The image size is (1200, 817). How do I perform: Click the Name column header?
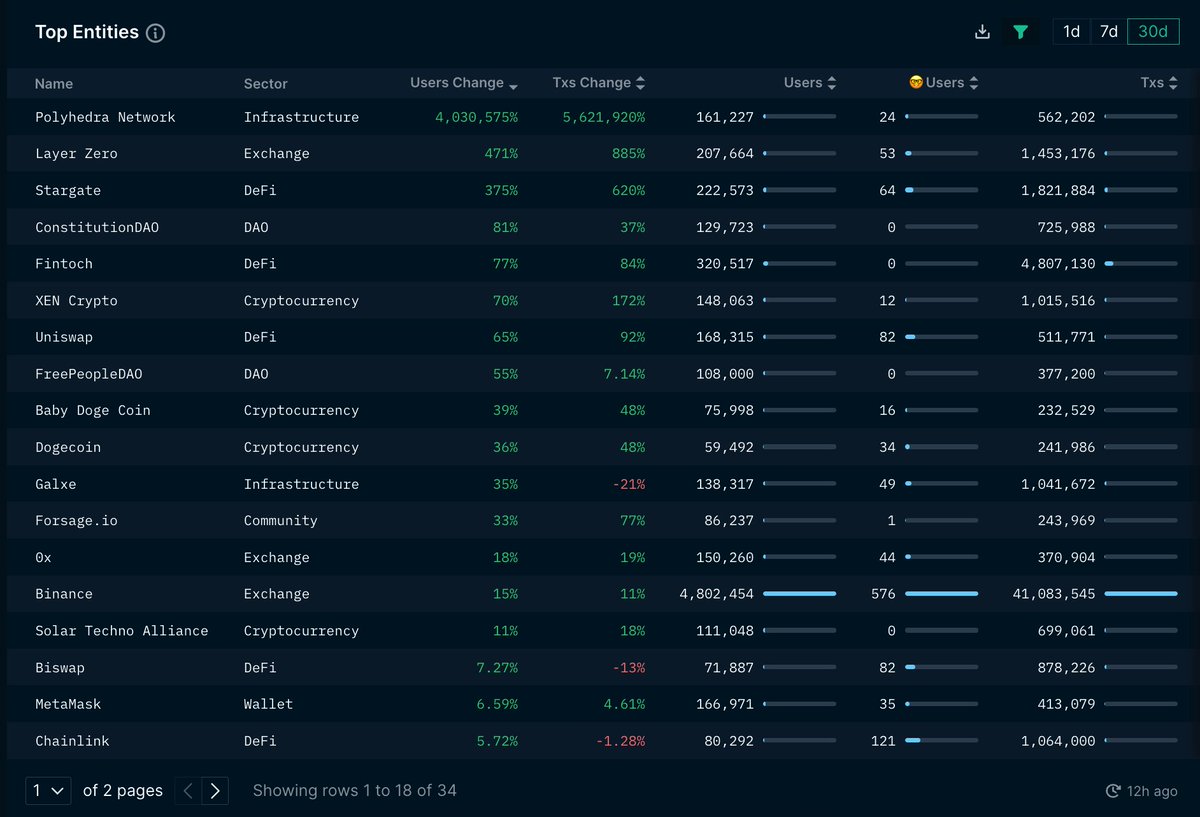[54, 84]
